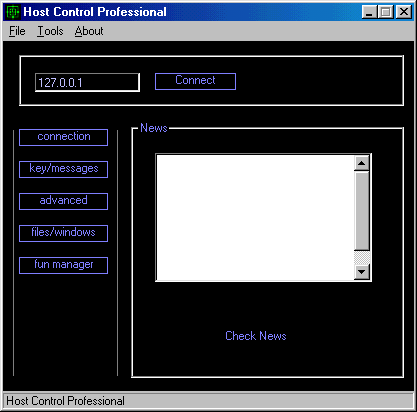Click the News box scrollbar thumb
Viewport: 417px width, 412px height.
361,211
